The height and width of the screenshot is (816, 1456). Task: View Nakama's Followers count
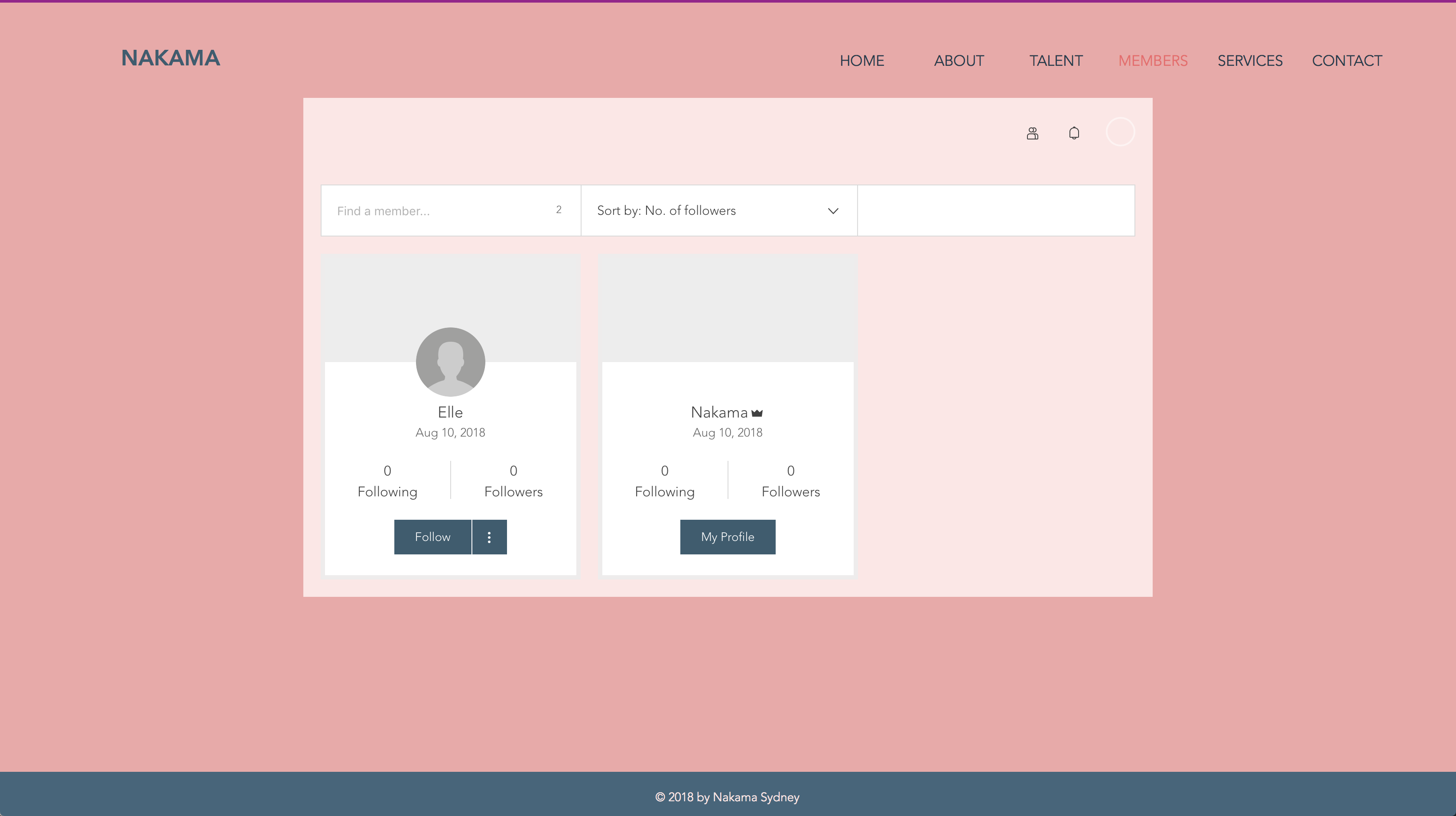pos(791,481)
